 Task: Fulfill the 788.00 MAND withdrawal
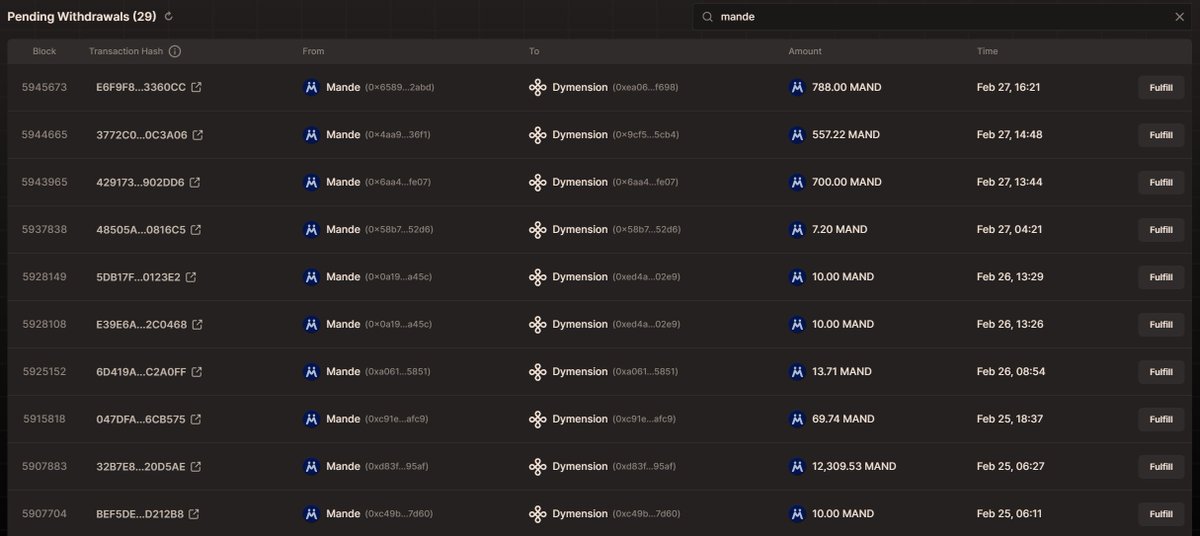point(1161,88)
